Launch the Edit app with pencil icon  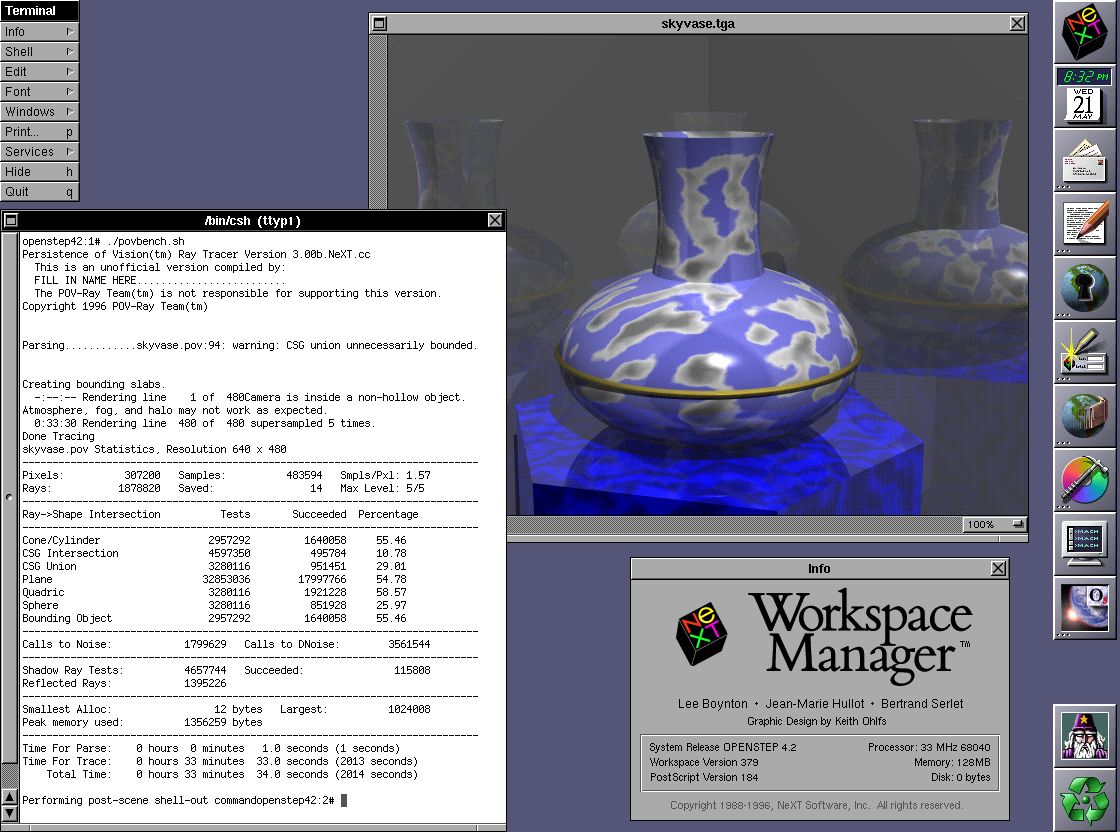coord(1085,224)
